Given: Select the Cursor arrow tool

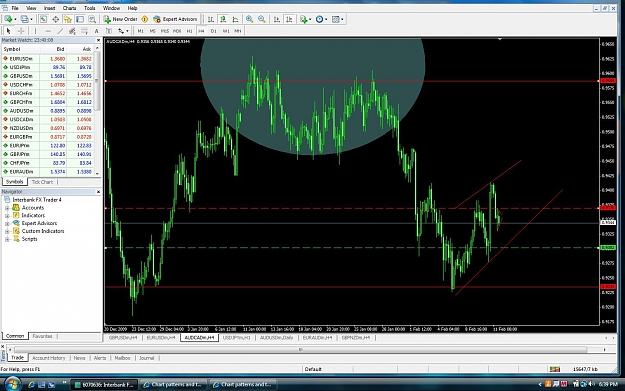Looking at the screenshot, I should pos(8,31).
